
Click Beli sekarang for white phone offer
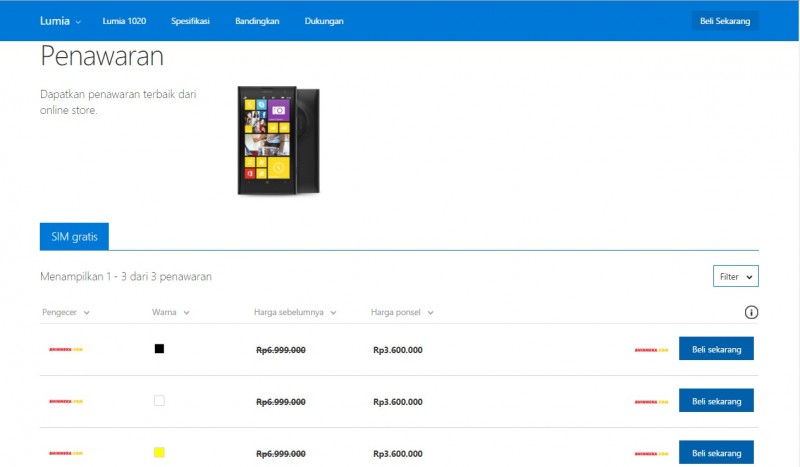tap(716, 401)
